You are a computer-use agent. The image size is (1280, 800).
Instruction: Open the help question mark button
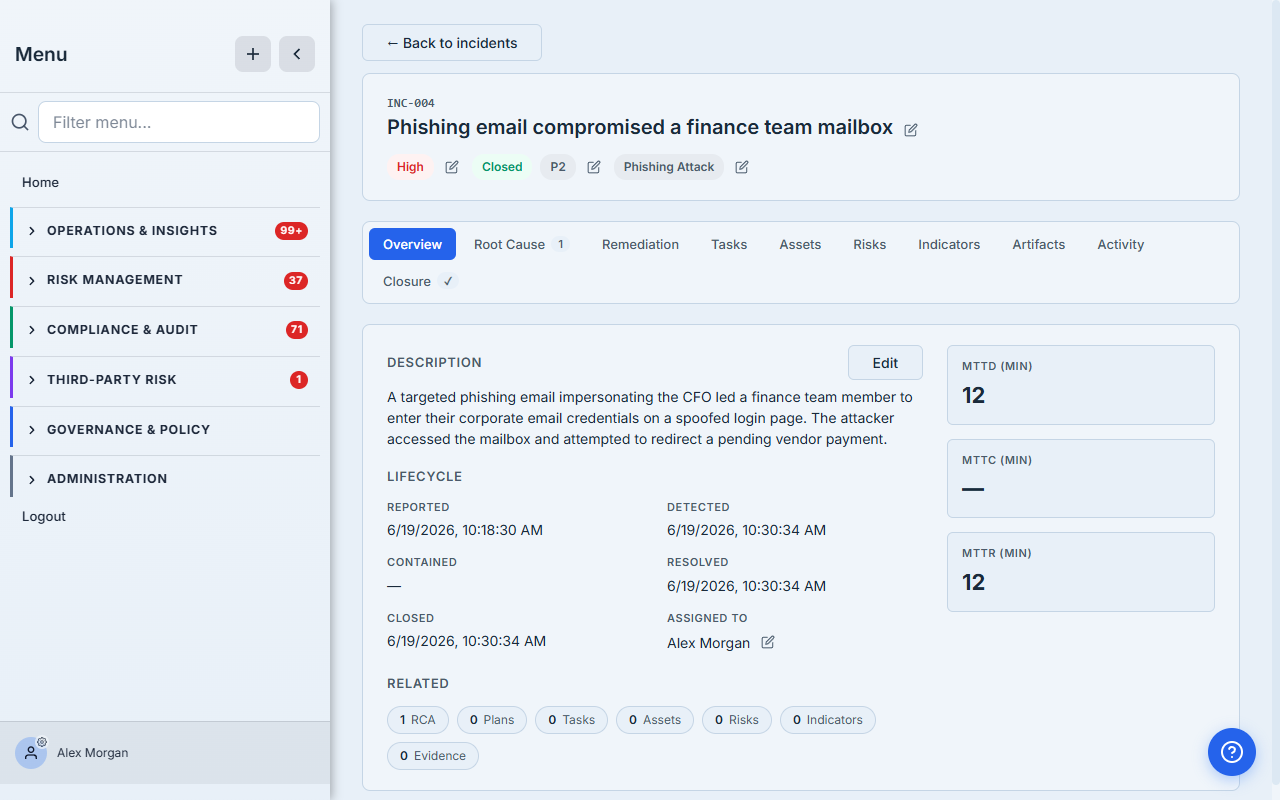(x=1232, y=752)
